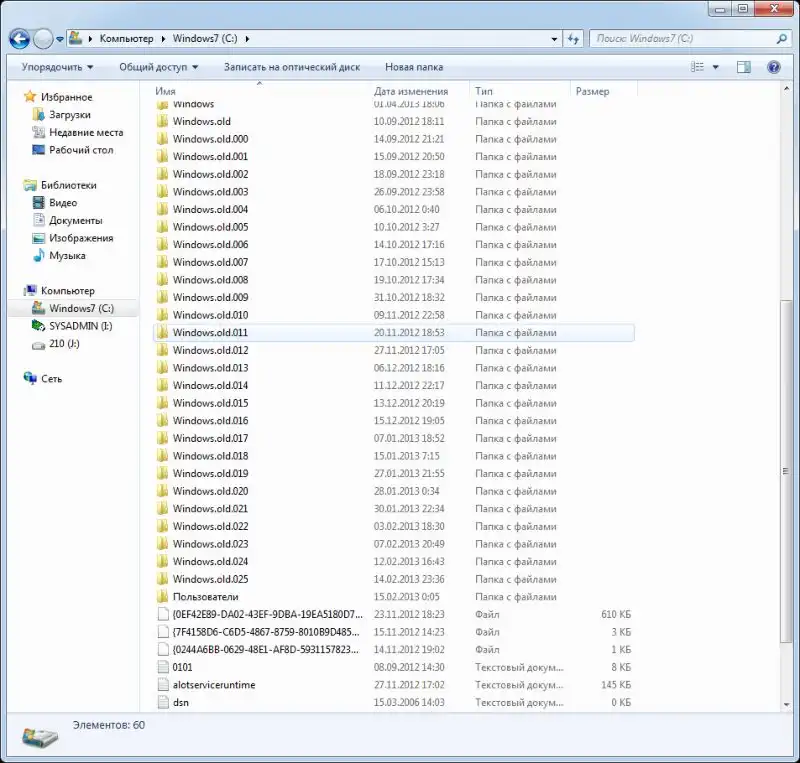Click the refresh button beside address bar
The image size is (800, 763).
(573, 39)
